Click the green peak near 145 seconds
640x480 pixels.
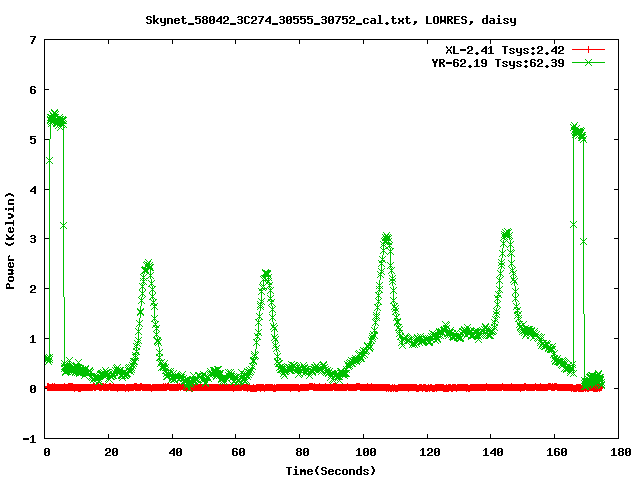pos(506,234)
